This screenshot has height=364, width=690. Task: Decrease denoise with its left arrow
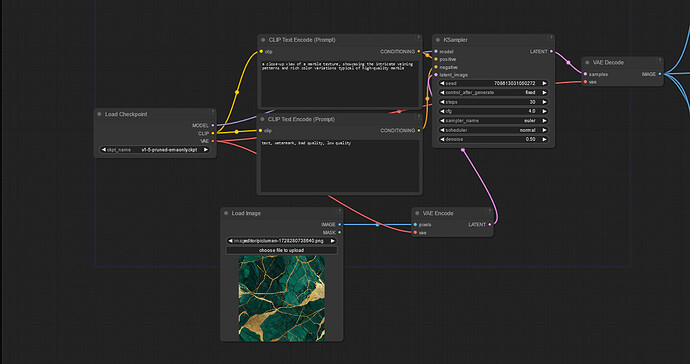click(x=442, y=139)
